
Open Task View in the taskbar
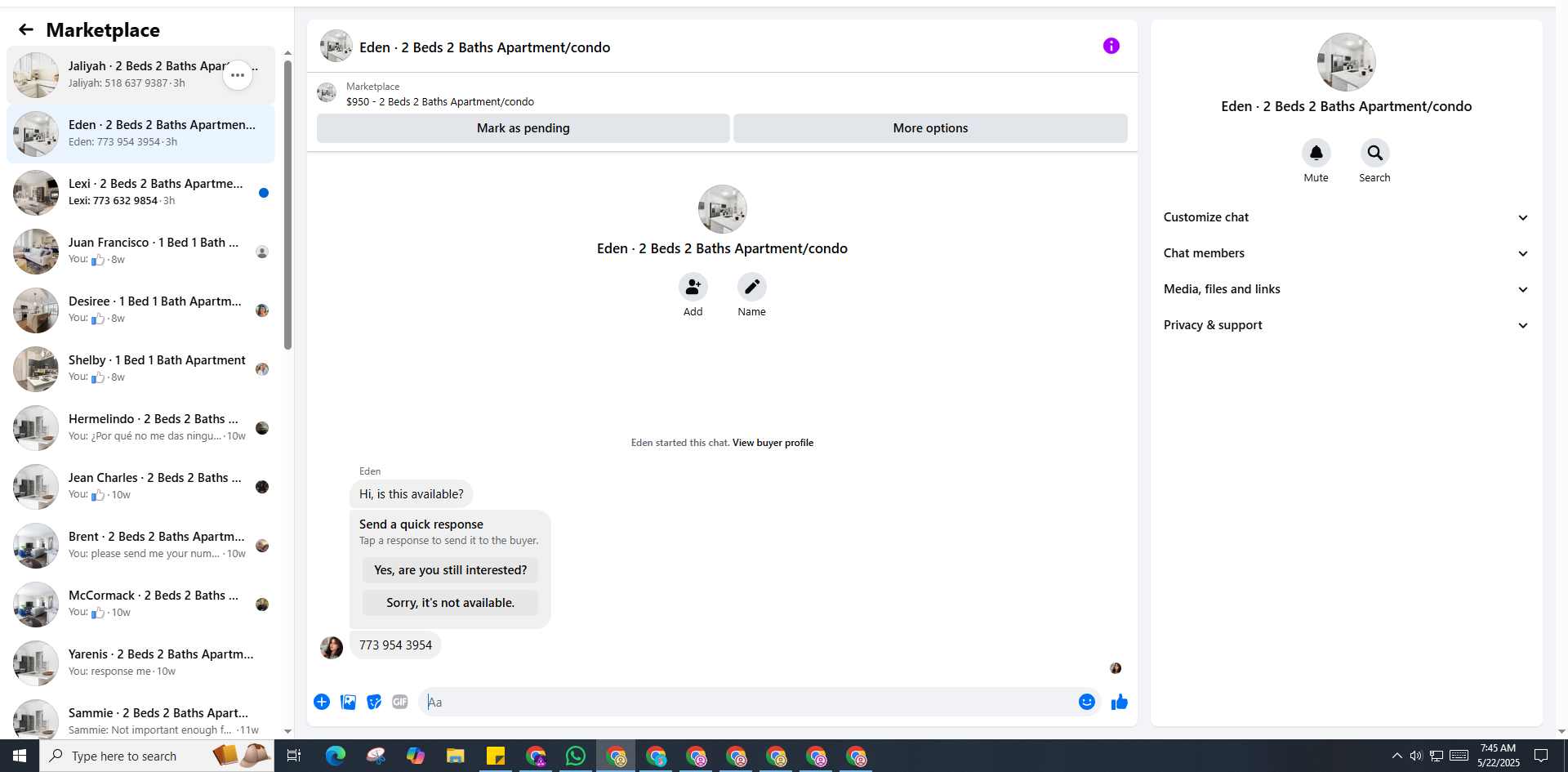[294, 756]
